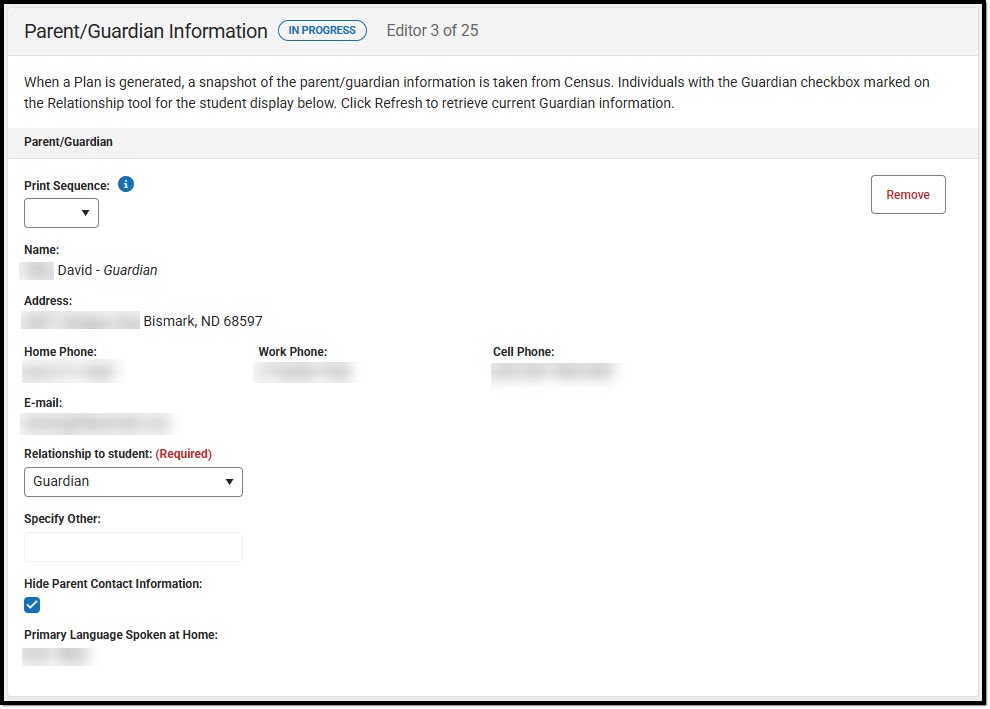This screenshot has width=990, height=709.
Task: Select the Parent/Guardian section header
Action: point(67,142)
